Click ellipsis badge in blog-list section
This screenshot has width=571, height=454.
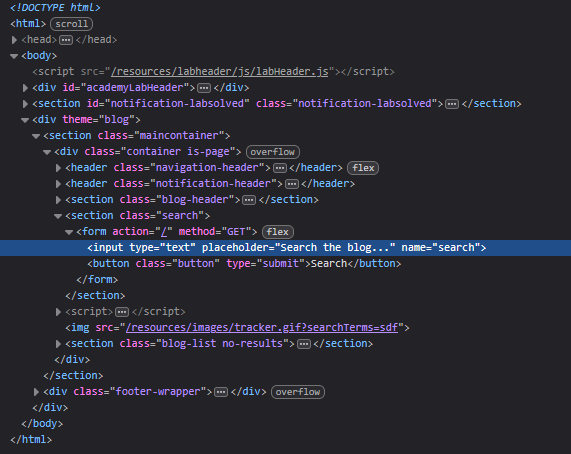click(x=304, y=344)
